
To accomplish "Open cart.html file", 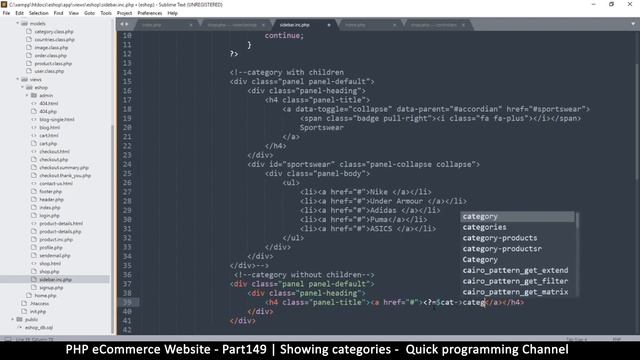I will pos(49,136).
